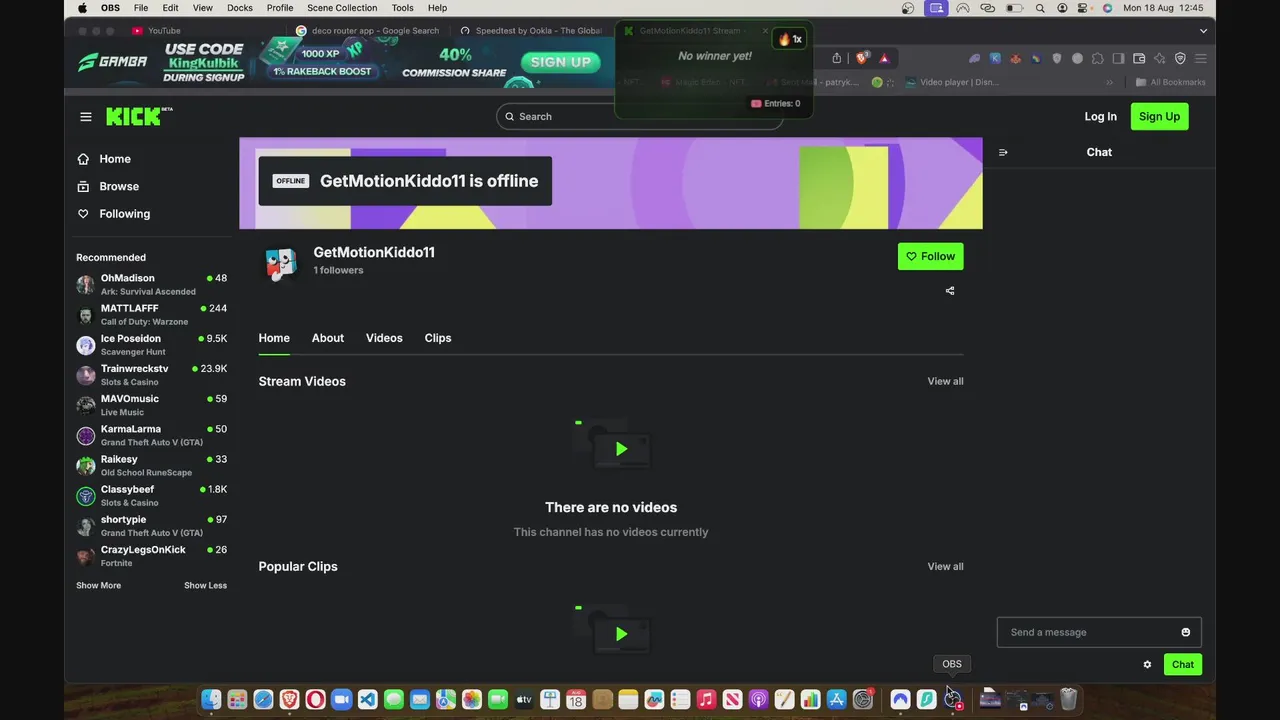Collapse the Chat panel
Viewport: 1280px width, 720px height.
tap(1003, 152)
